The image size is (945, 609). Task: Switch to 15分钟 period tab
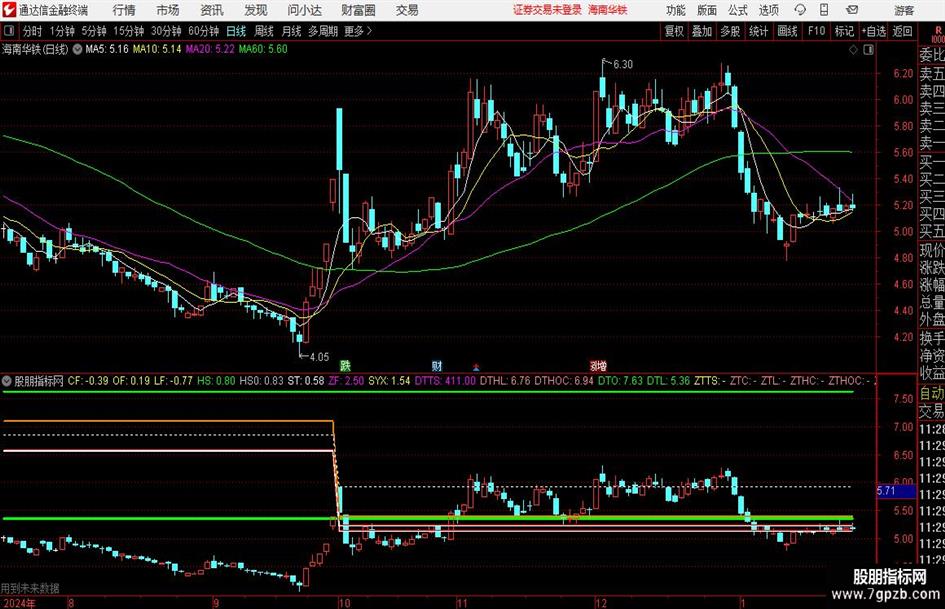[x=128, y=31]
